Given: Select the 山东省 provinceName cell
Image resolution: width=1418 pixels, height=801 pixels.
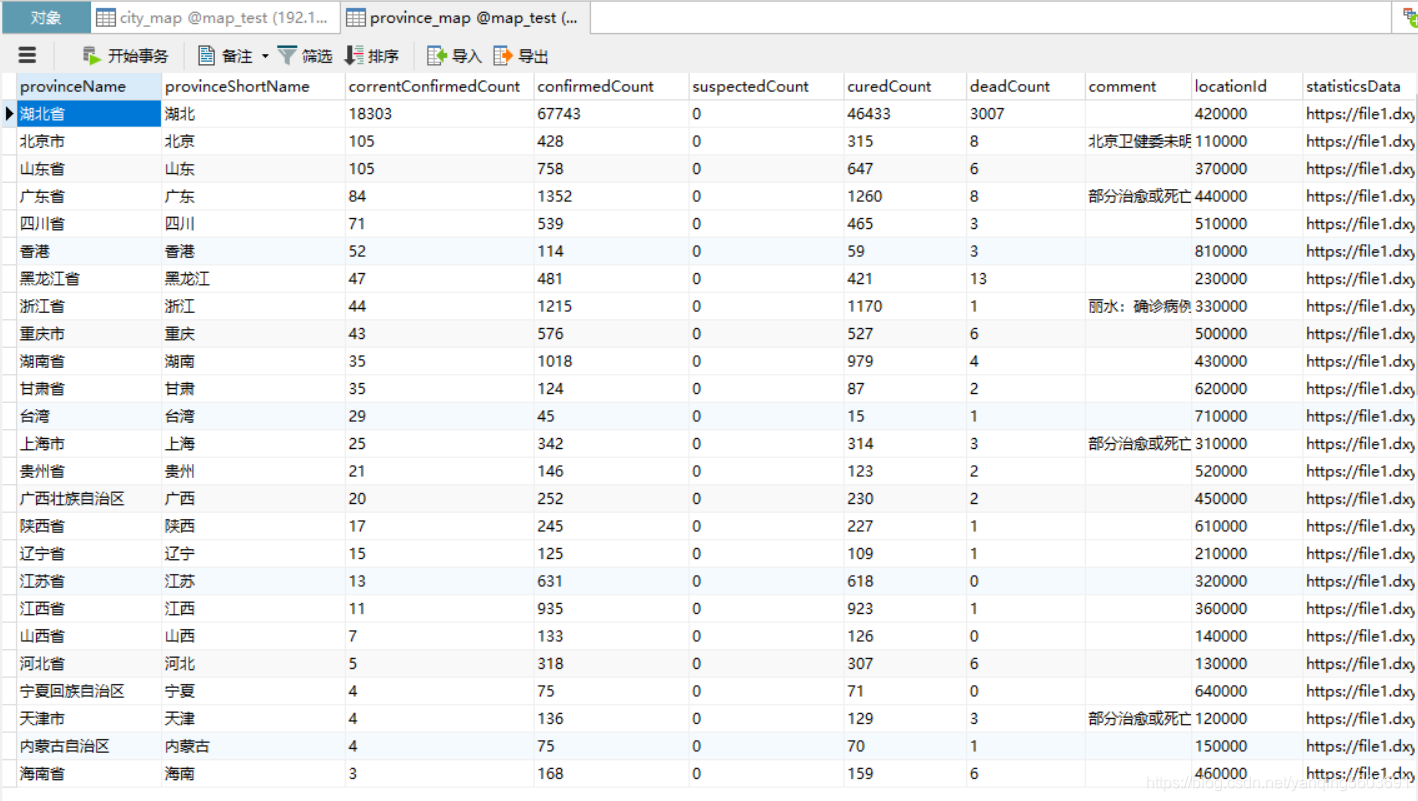Looking at the screenshot, I should click(x=89, y=169).
